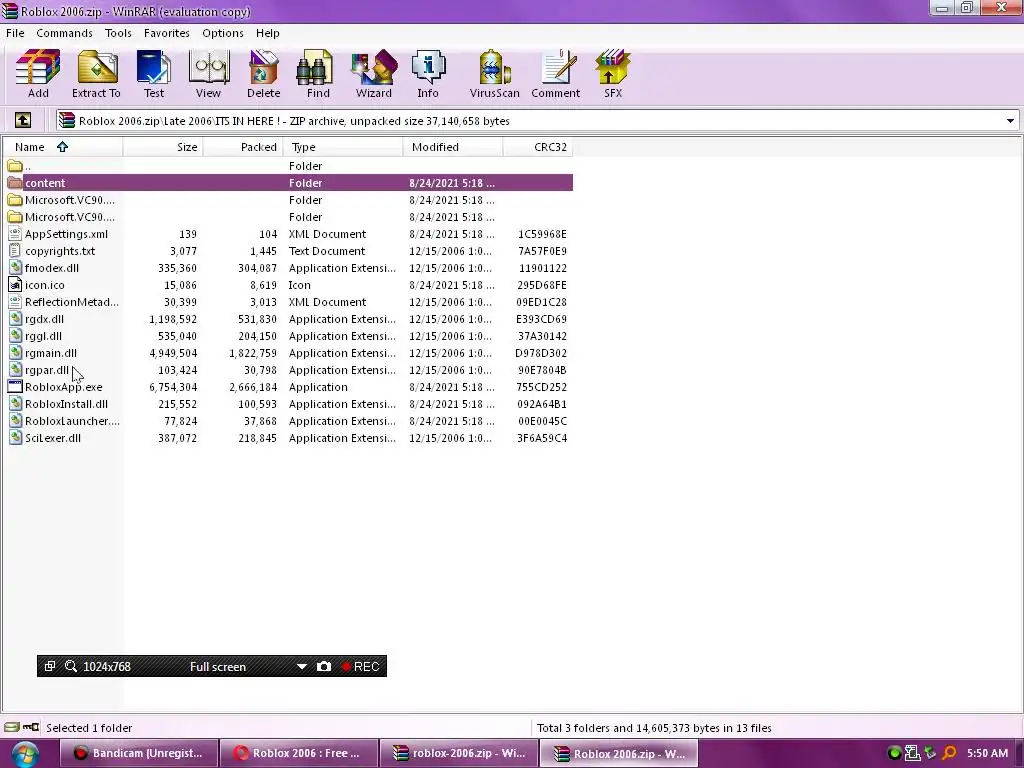This screenshot has width=1024, height=768.
Task: Open the Windows Start button
Action: 25,754
